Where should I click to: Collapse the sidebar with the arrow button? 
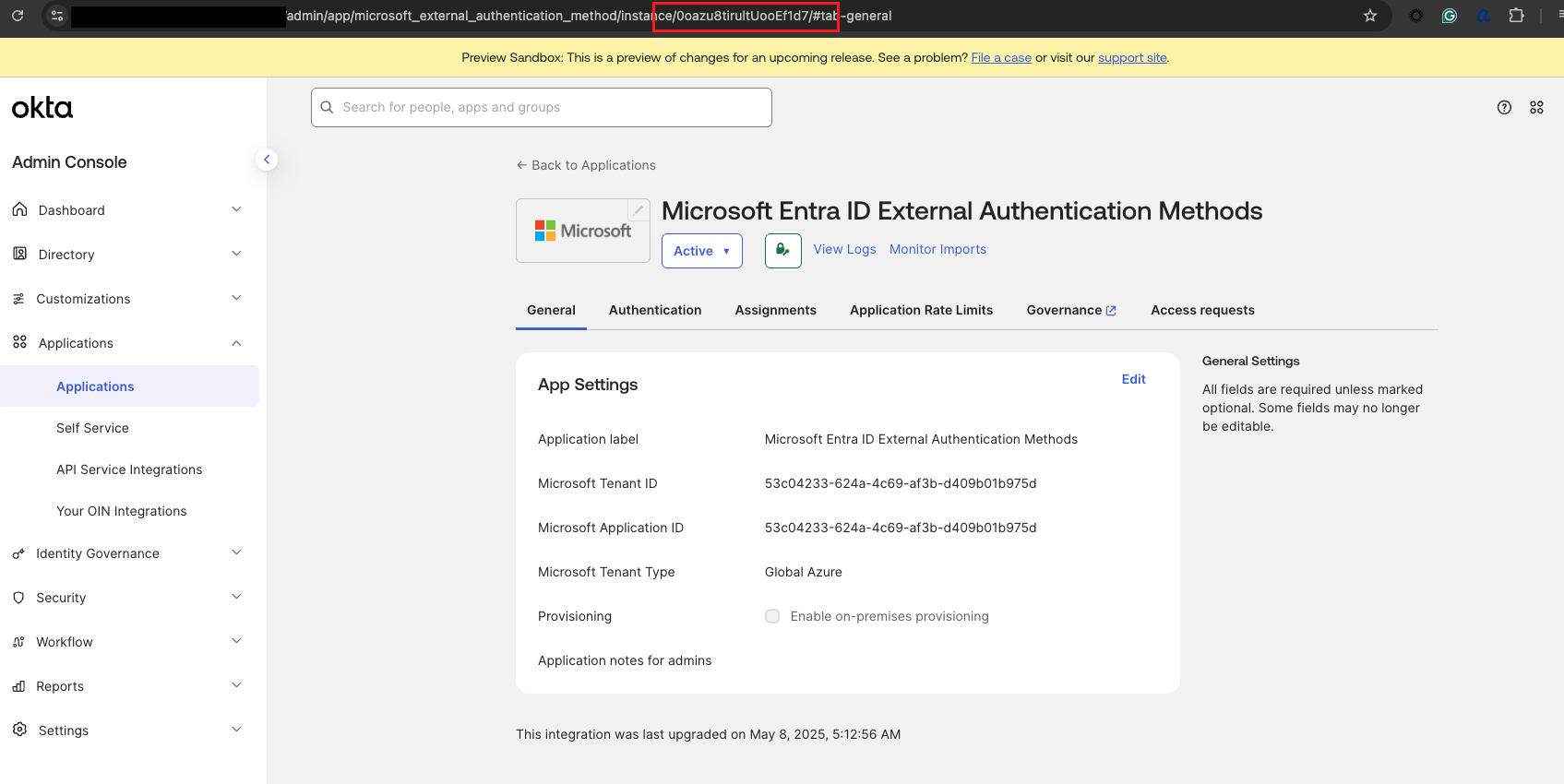[267, 160]
